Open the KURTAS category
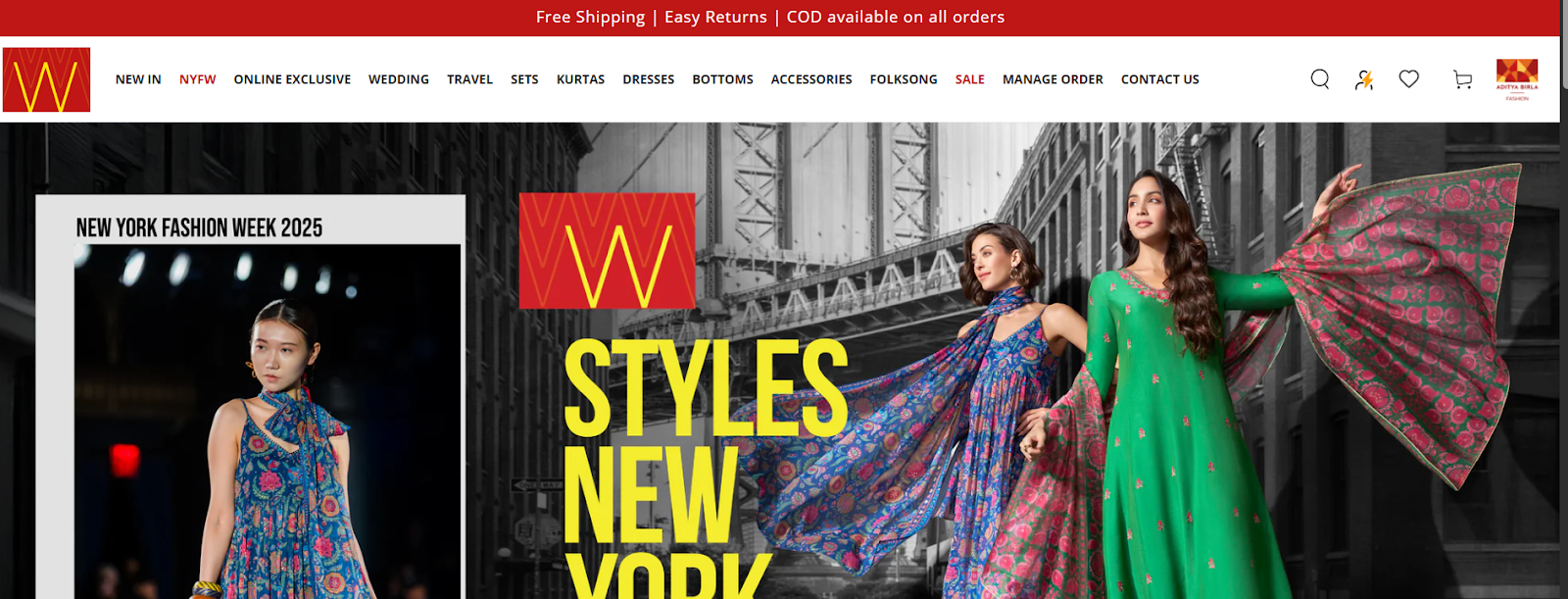 [x=580, y=79]
